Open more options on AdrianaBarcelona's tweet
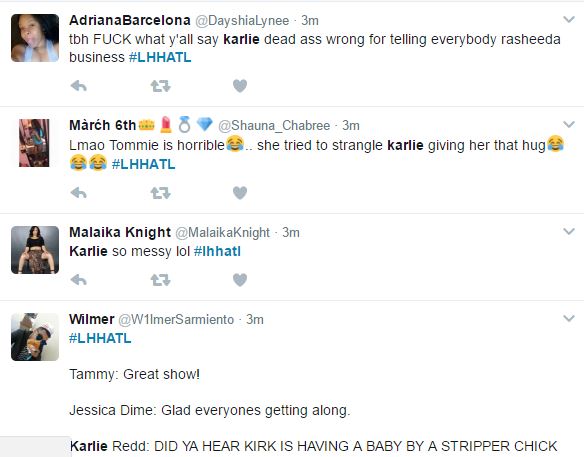The width and height of the screenshot is (584, 457). (569, 19)
